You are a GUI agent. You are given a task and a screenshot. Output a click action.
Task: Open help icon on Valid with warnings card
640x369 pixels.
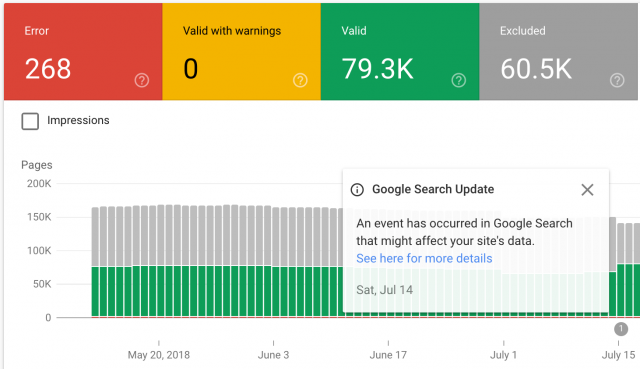[300, 80]
